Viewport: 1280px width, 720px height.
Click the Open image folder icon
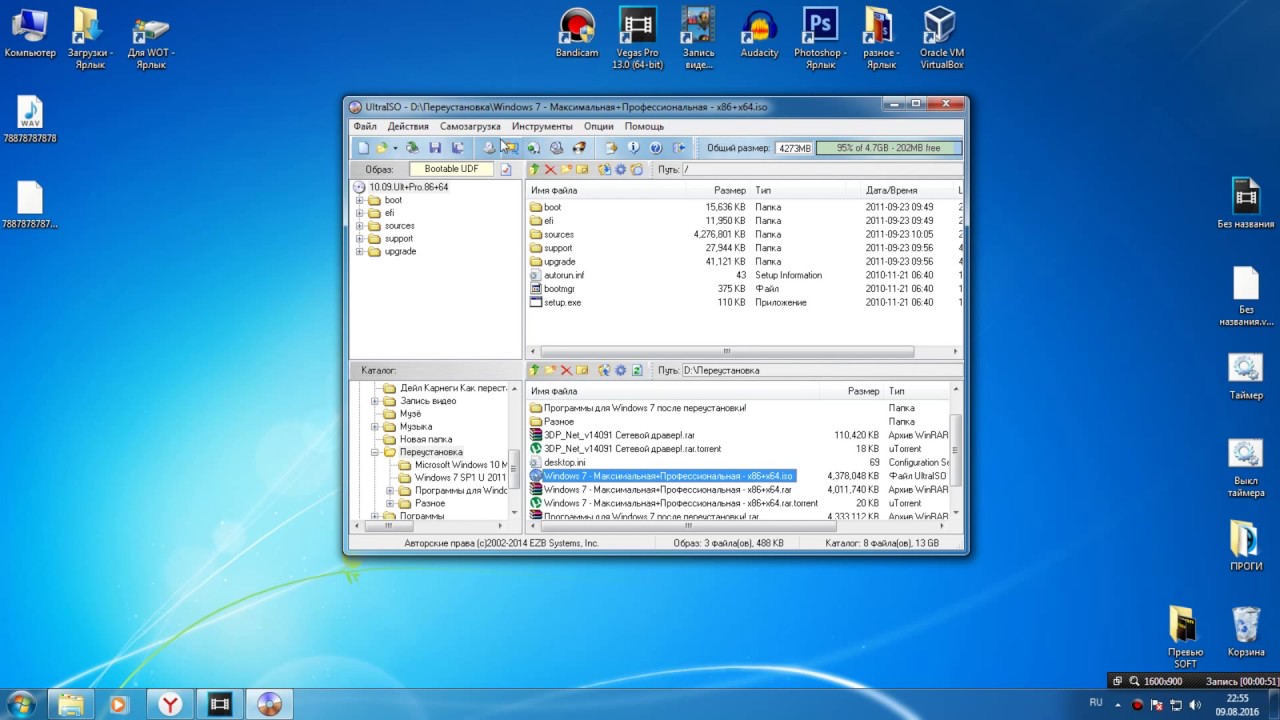coord(381,148)
